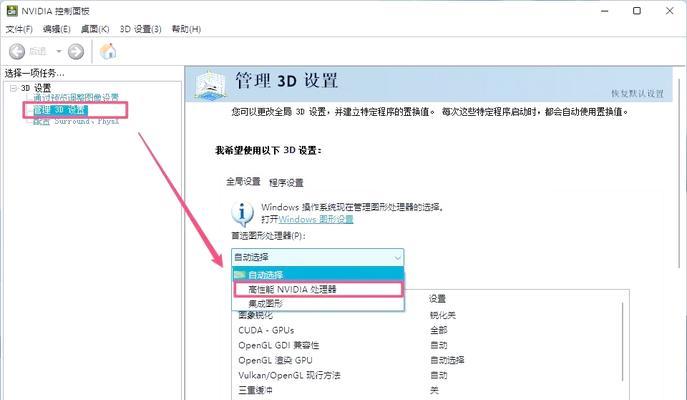Open the Home page icon in toolbar
687x400 pixels.
pyautogui.click(x=108, y=51)
